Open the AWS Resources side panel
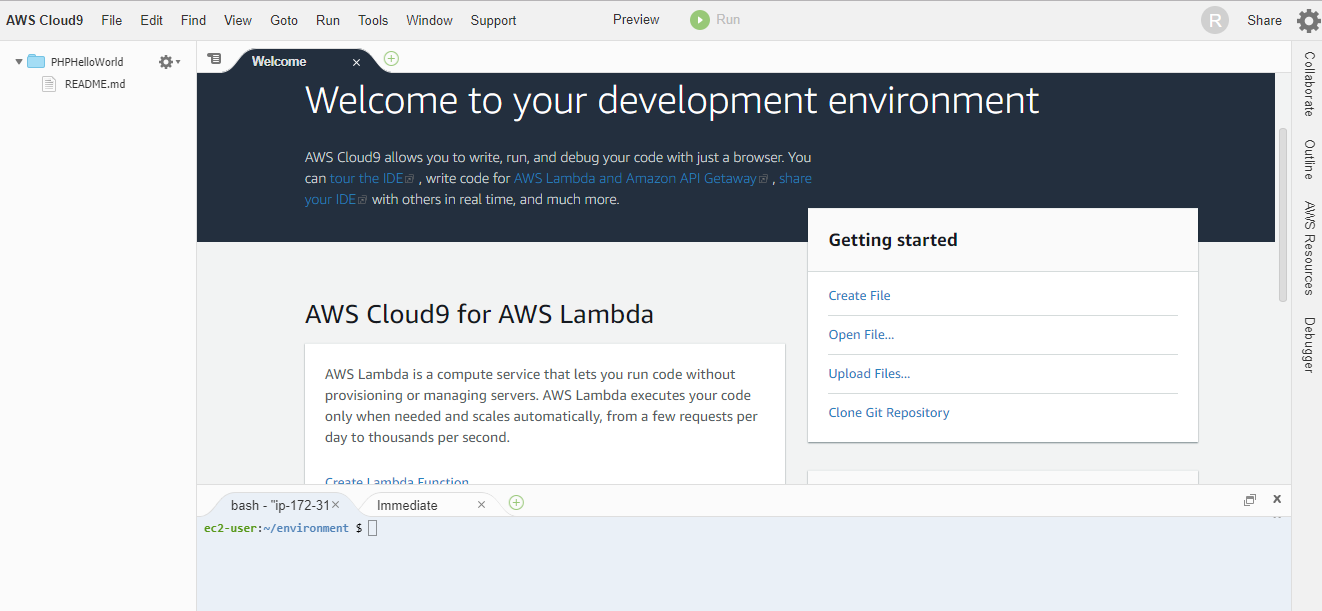 (x=1308, y=248)
